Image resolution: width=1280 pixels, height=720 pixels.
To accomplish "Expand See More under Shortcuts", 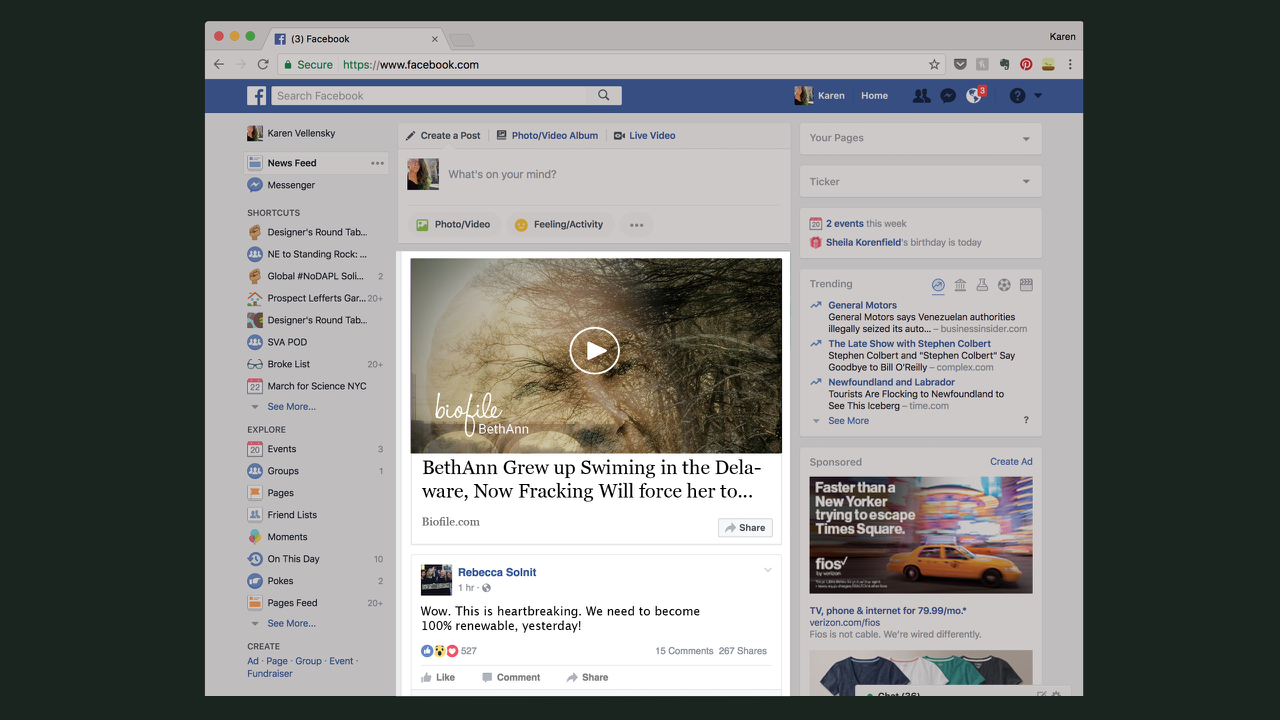I will click(x=291, y=407).
